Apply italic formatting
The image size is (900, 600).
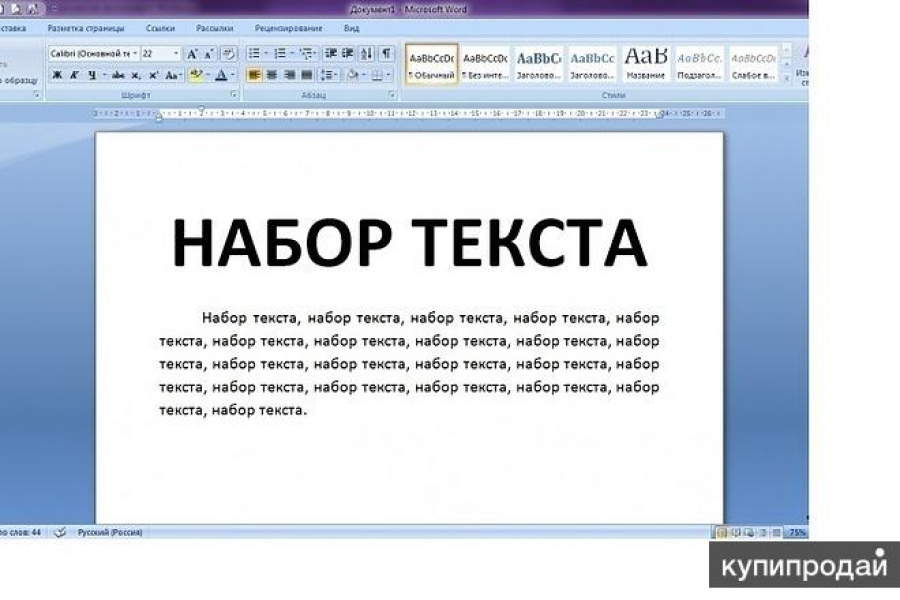coord(75,74)
